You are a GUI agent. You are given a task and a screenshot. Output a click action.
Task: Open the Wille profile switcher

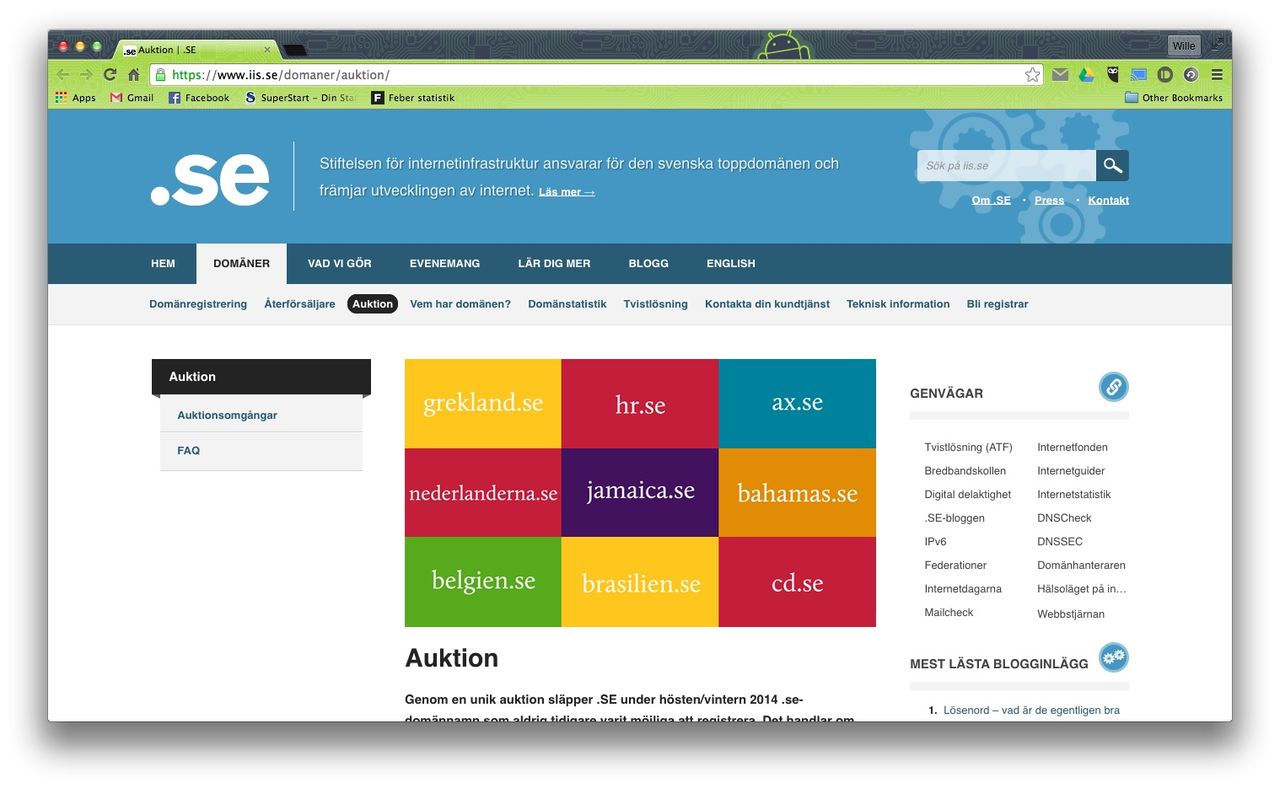point(1183,46)
